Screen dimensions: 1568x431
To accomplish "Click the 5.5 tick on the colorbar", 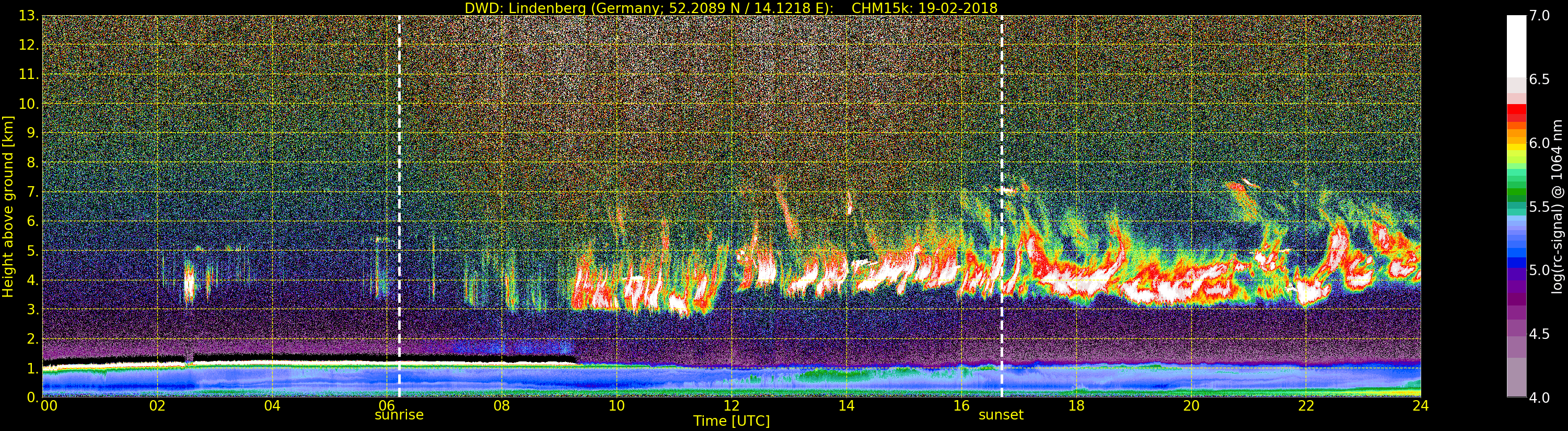I will click(x=1539, y=207).
